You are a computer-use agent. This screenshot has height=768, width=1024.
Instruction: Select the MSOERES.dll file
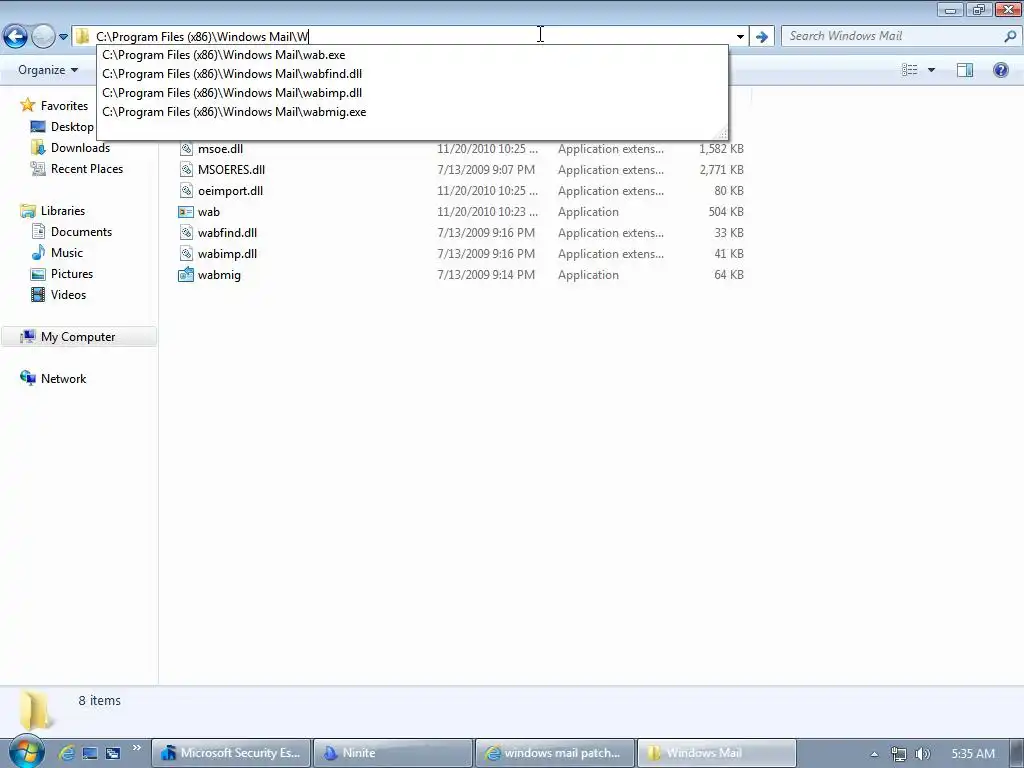coord(231,170)
